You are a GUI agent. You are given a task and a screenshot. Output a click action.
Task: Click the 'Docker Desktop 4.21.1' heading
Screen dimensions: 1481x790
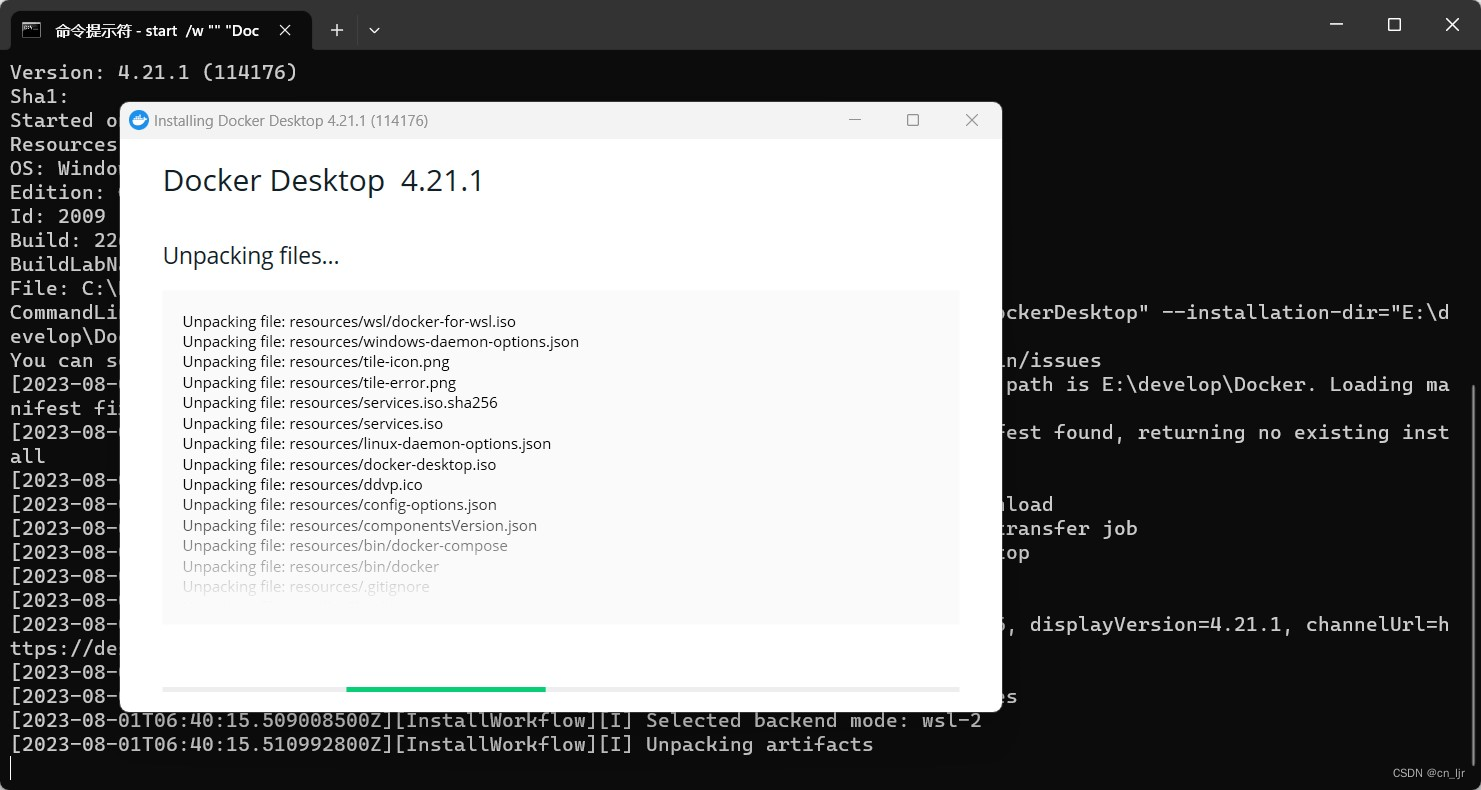[323, 181]
